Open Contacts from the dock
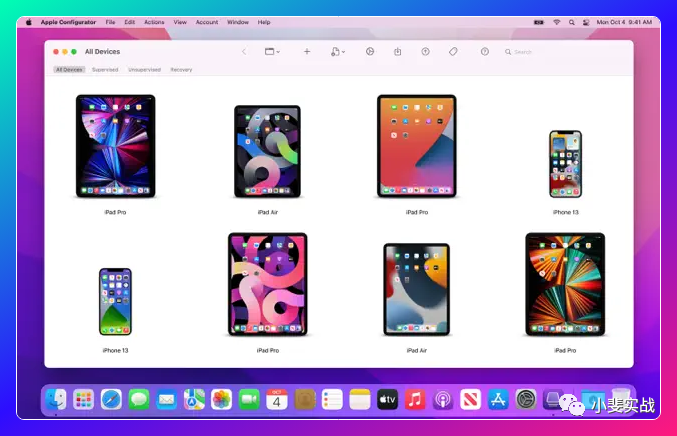The width and height of the screenshot is (677, 436). point(305,399)
